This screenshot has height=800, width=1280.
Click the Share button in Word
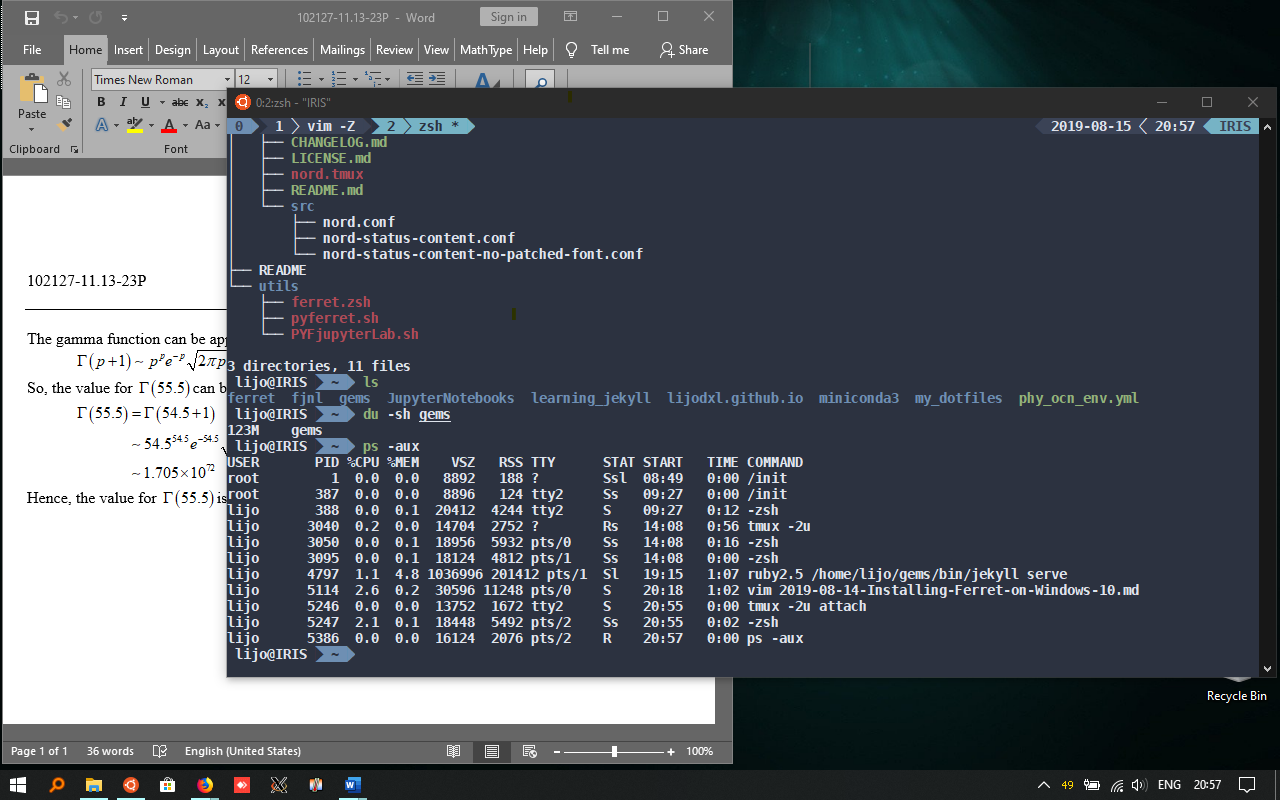coord(684,50)
